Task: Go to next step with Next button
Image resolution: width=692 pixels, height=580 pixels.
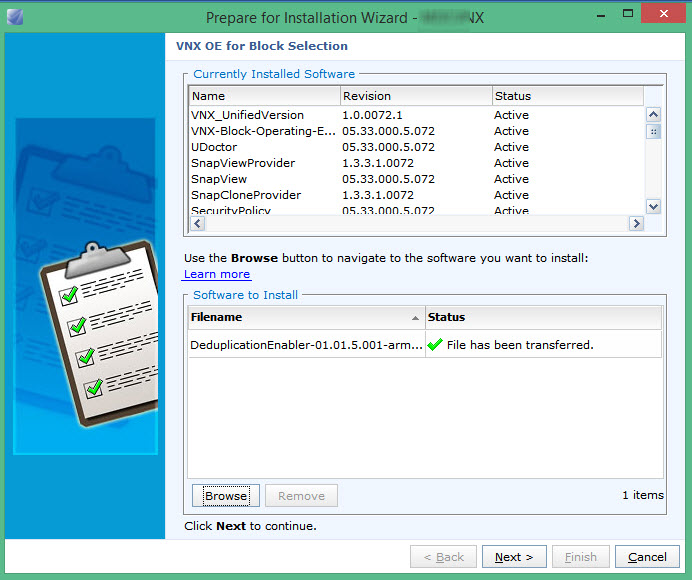Action: coord(514,557)
